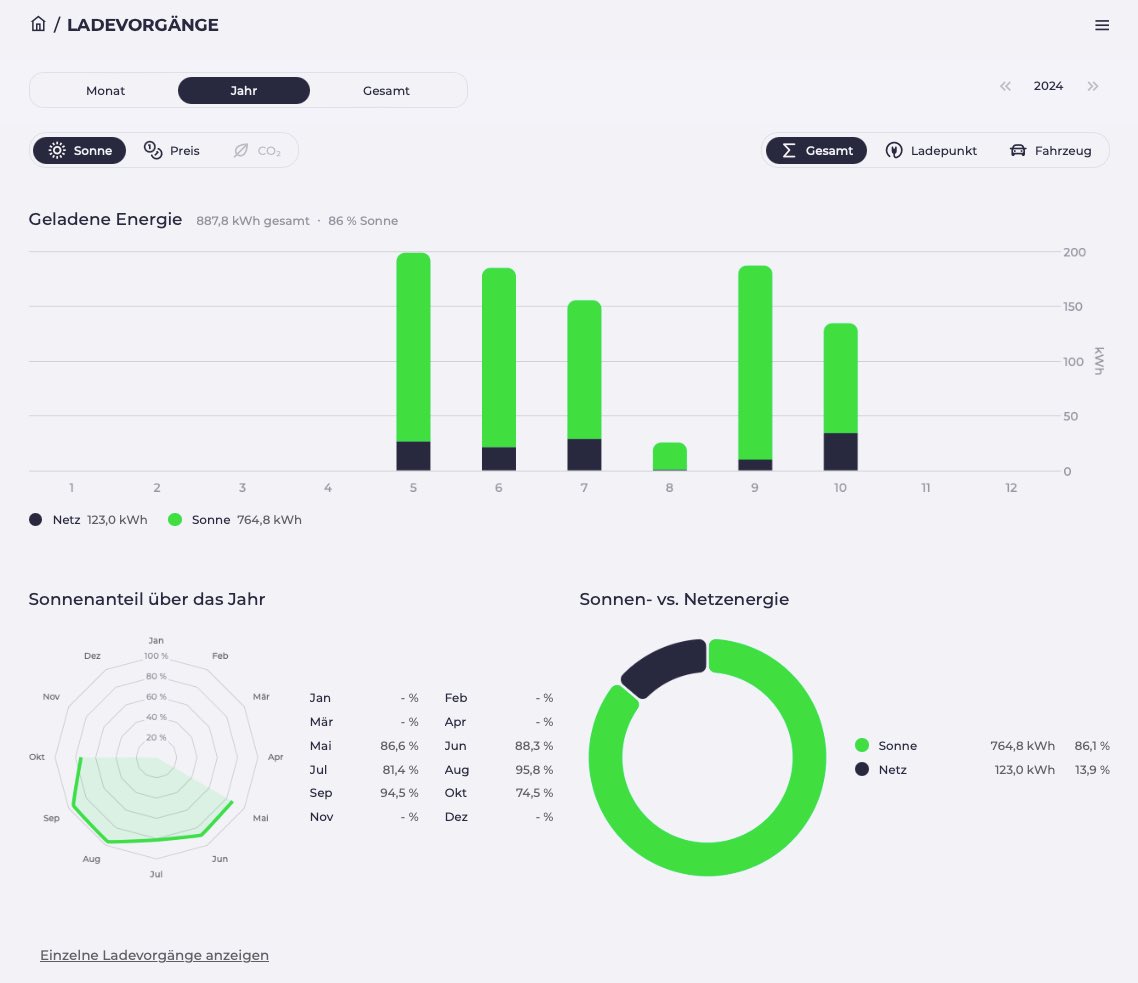Viewport: 1138px width, 983px height.
Task: Select the Jahr tab
Action: pyautogui.click(x=244, y=91)
